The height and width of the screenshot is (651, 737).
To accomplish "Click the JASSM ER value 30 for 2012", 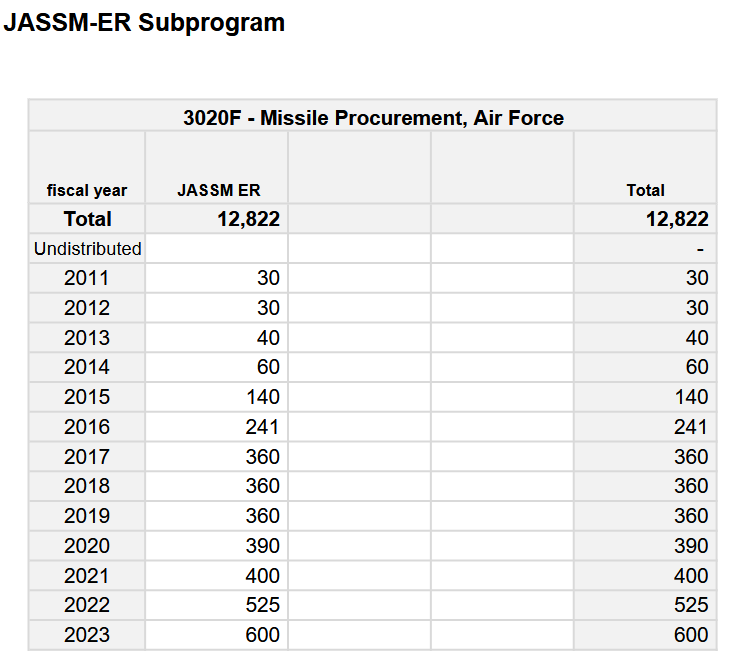I will pyautogui.click(x=268, y=308).
